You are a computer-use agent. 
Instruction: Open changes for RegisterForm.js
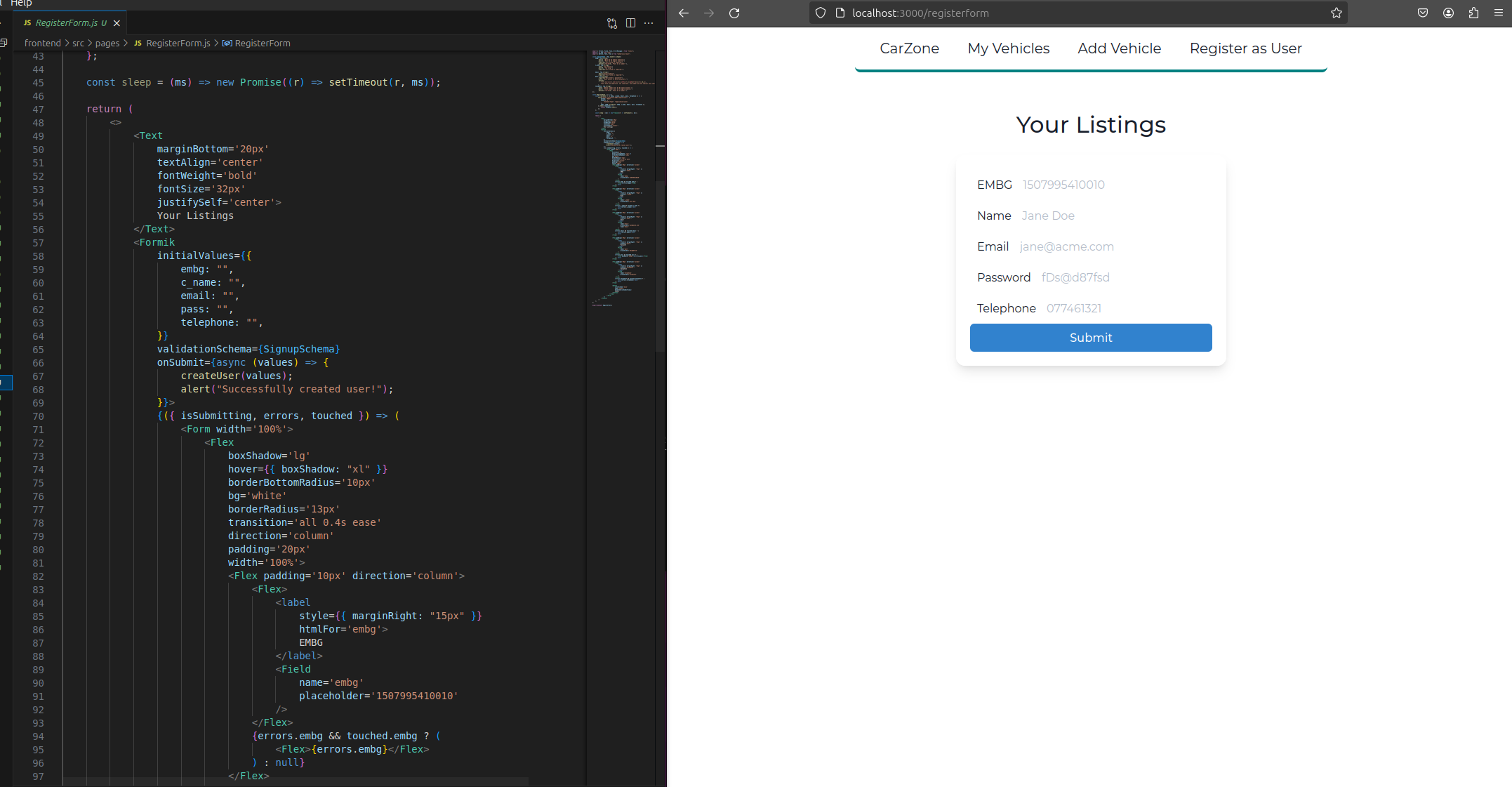(x=611, y=23)
